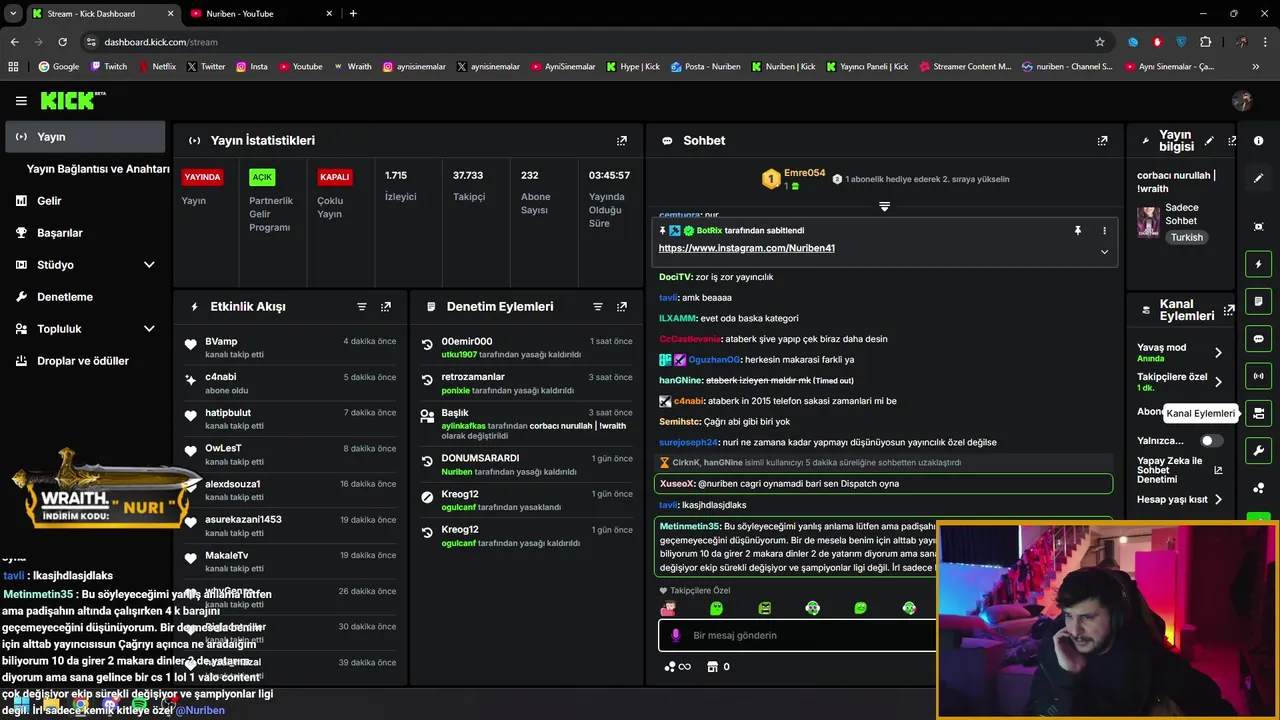Pop out the Denetim Eylemleri panel
The image size is (1280, 720).
[622, 307]
